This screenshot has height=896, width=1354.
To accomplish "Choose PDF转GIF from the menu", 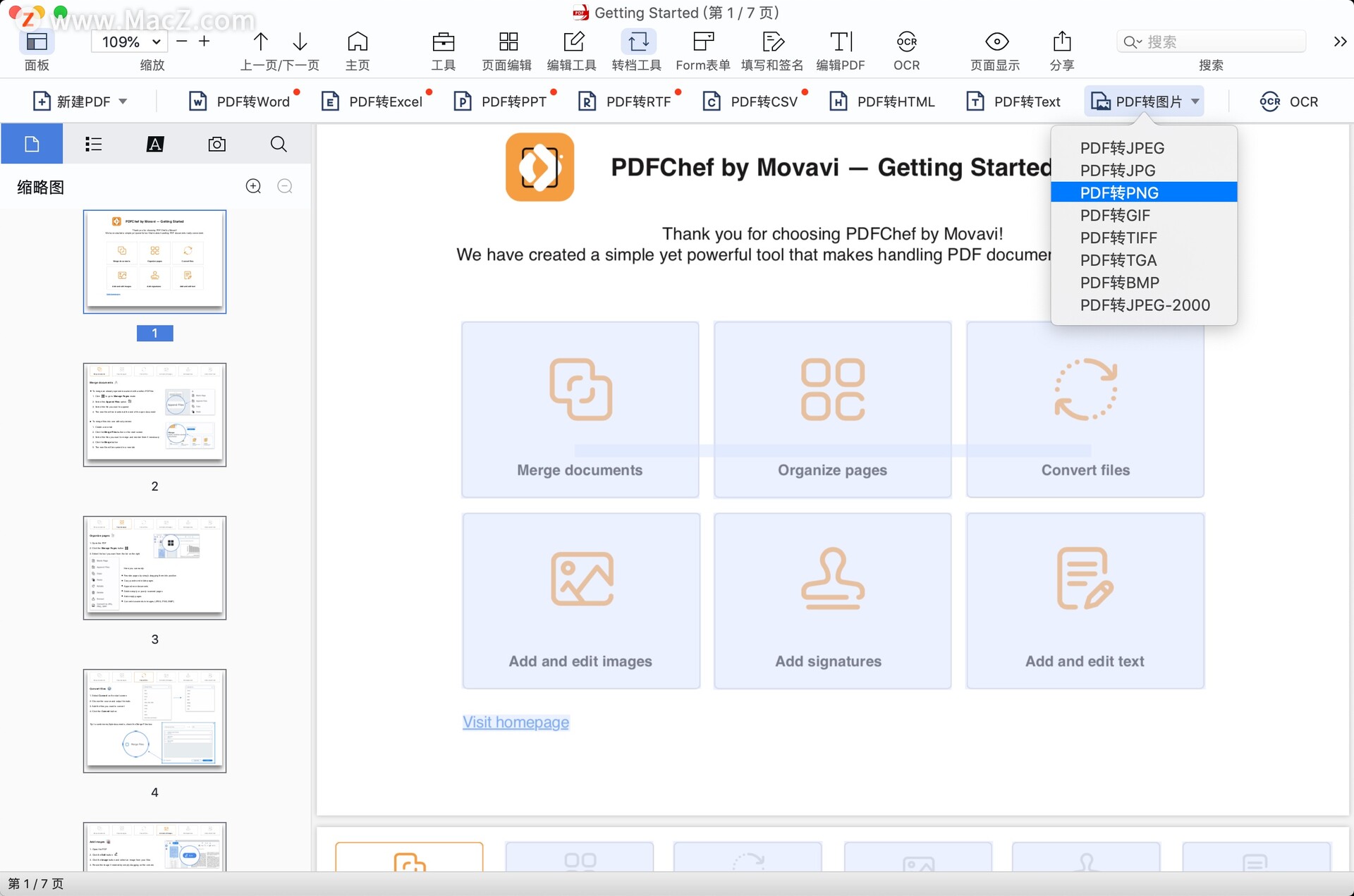I will 1144,215.
